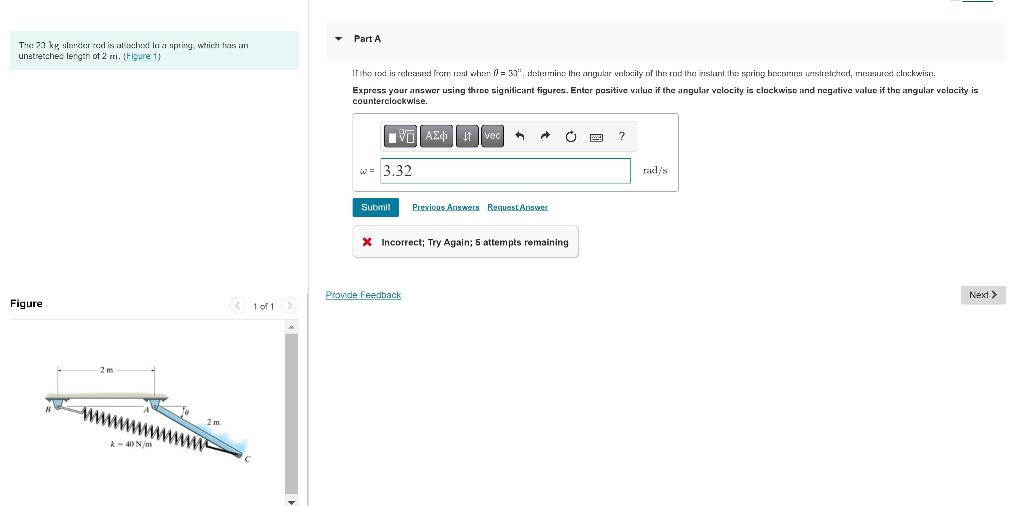Select the subscript/superscript arrows button
This screenshot has width=1024, height=506.
coord(467,136)
